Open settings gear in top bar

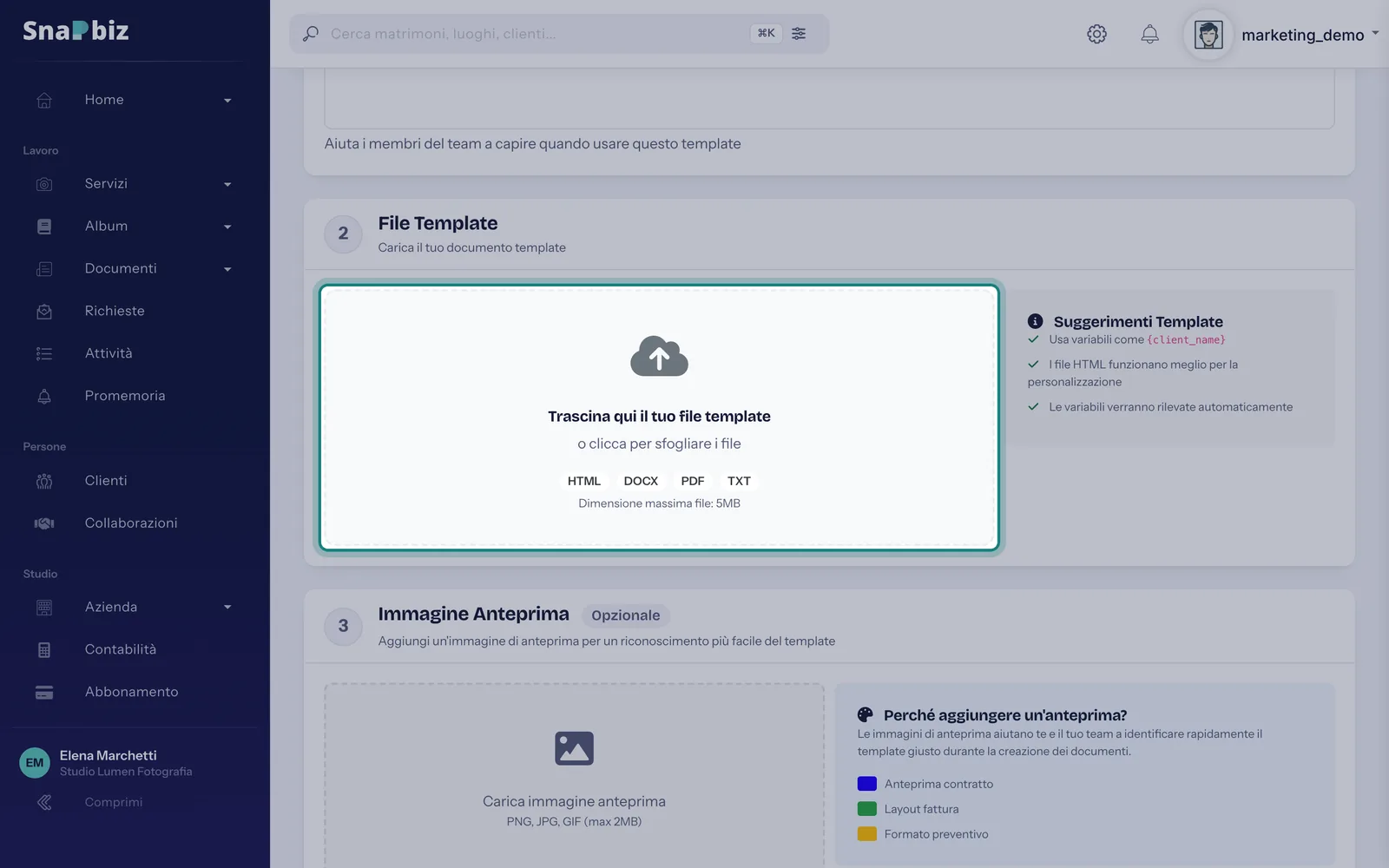(1096, 34)
